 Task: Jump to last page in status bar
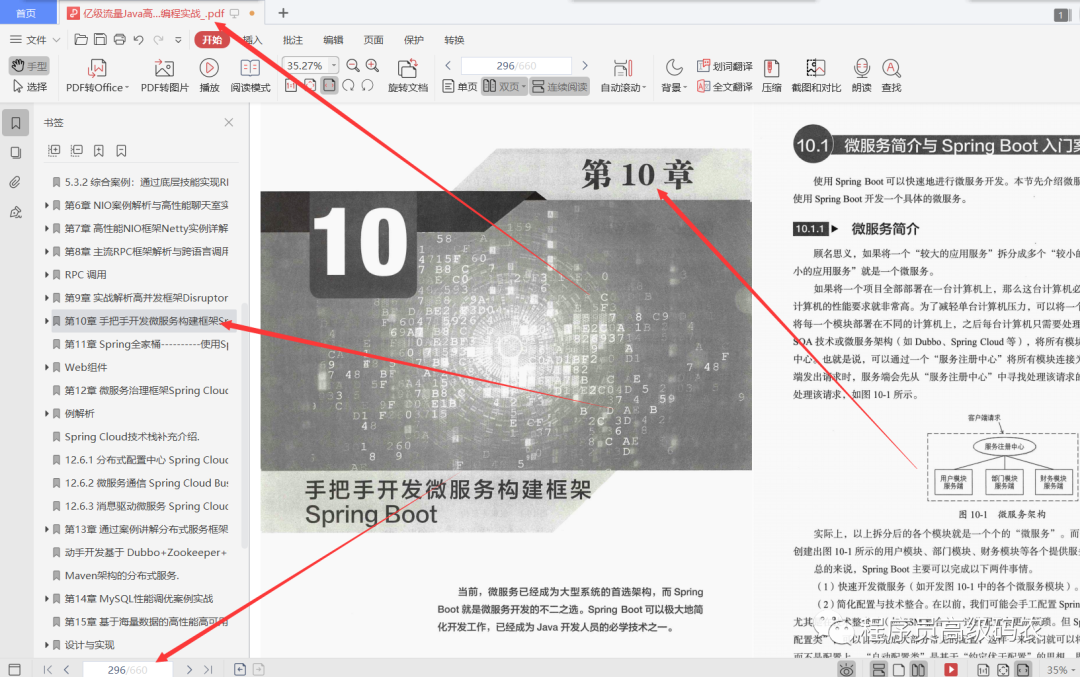208,669
